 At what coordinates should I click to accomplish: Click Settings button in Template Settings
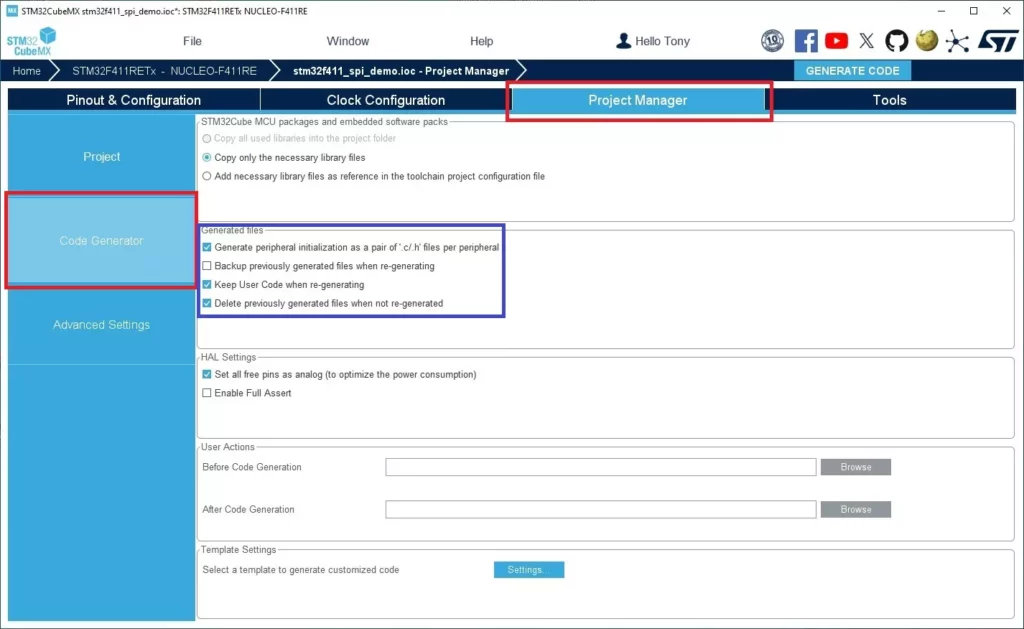pyautogui.click(x=528, y=570)
